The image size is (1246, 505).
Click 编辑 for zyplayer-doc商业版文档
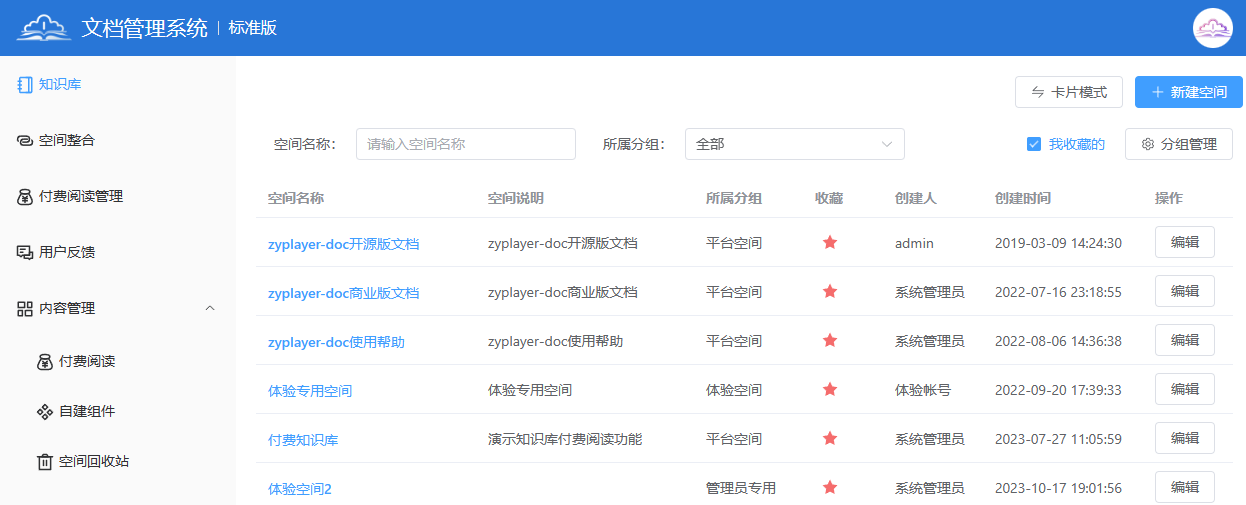[1185, 291]
